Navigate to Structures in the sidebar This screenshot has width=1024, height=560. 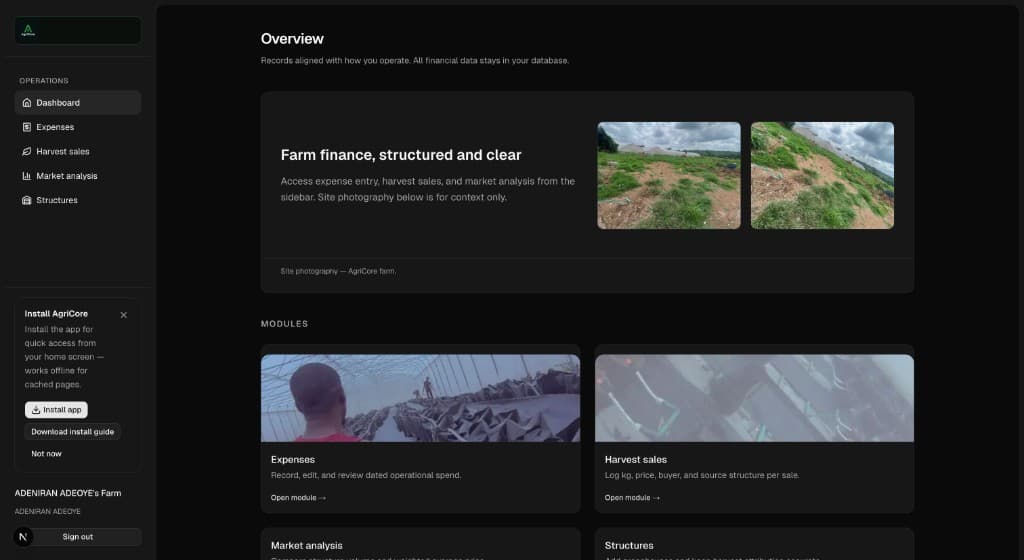pyautogui.click(x=78, y=200)
